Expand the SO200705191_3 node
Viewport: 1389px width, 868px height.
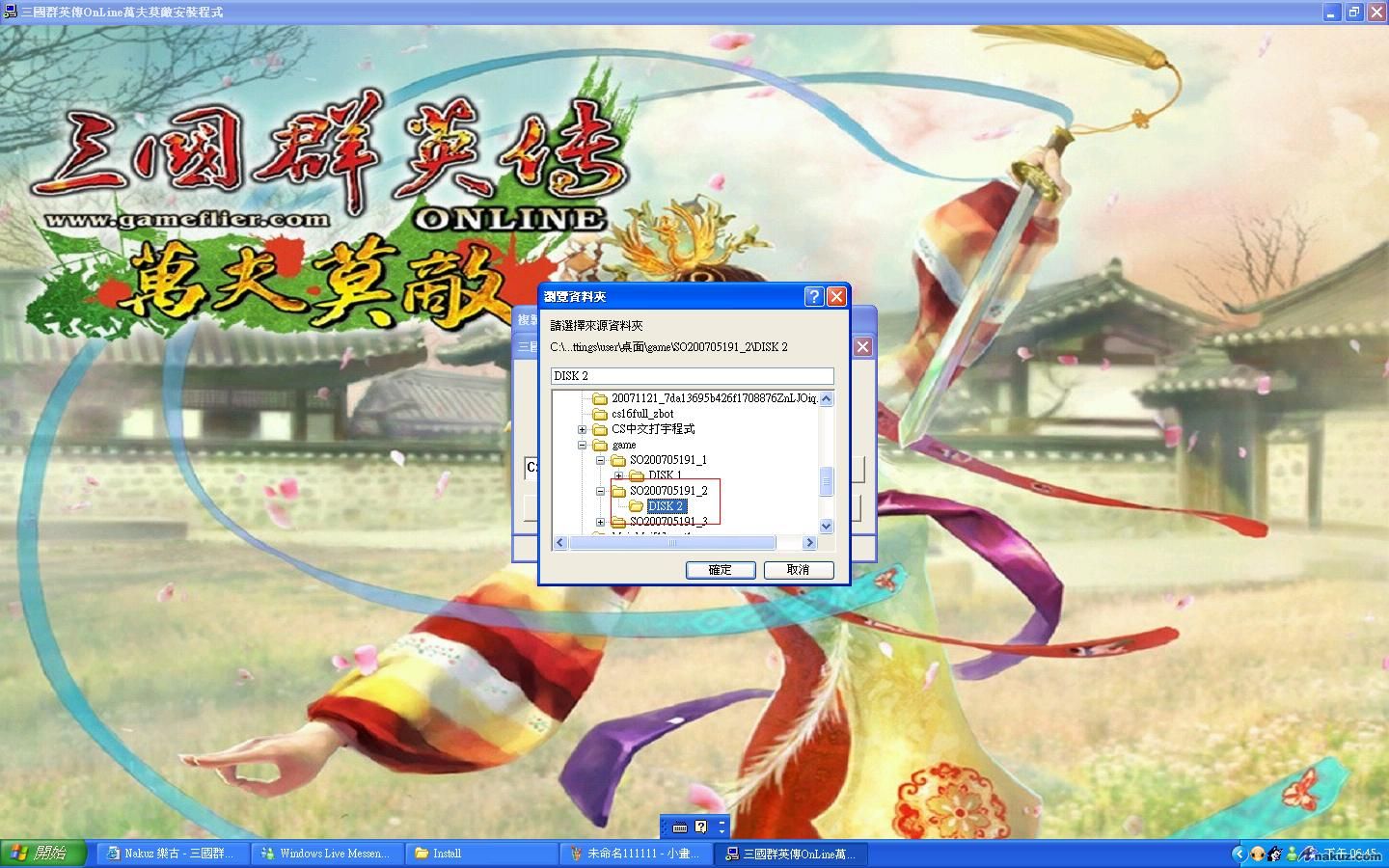coord(600,522)
